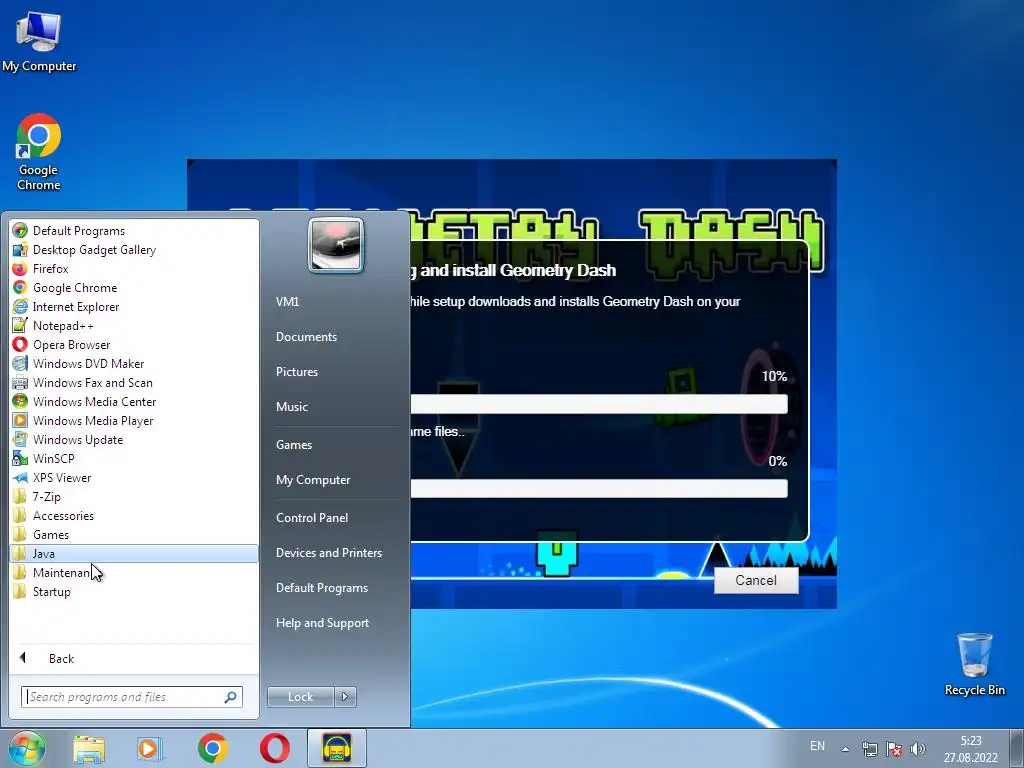This screenshot has width=1024, height=768.
Task: Open Pictures from Start menu
Action: tap(296, 372)
